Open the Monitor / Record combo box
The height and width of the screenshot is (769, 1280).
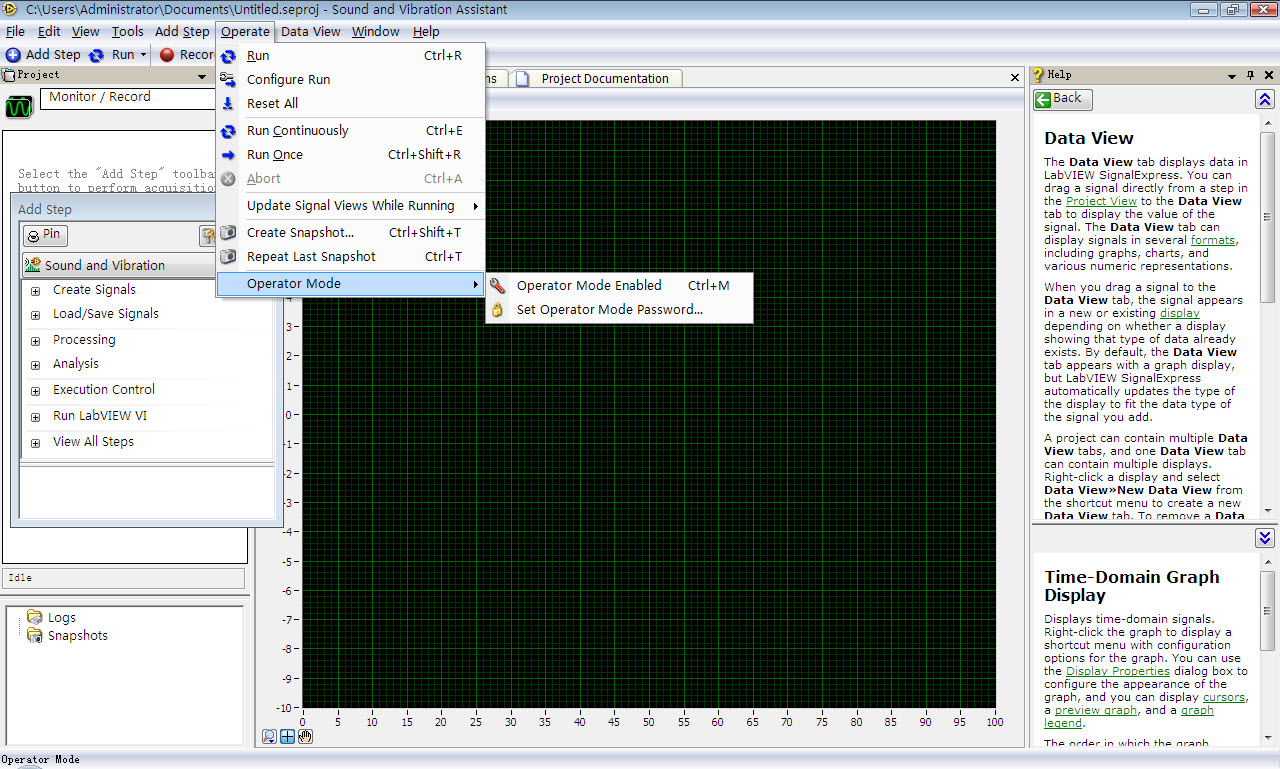[128, 98]
